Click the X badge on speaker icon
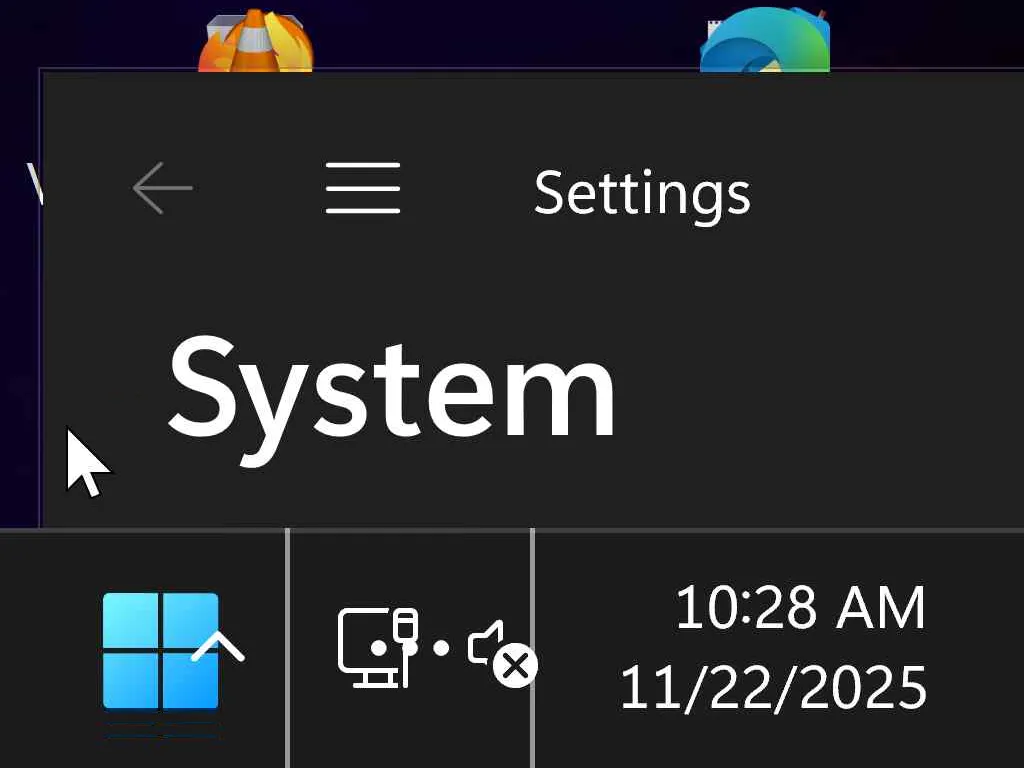This screenshot has height=768, width=1024. (516, 666)
